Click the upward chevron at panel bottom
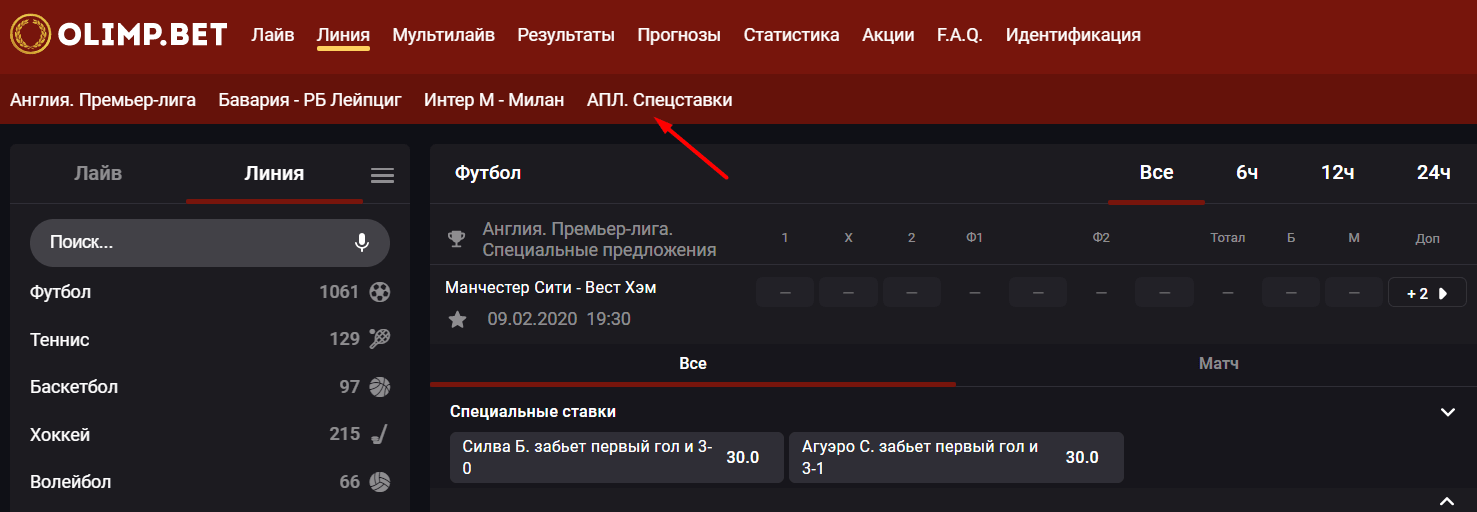 (1447, 500)
